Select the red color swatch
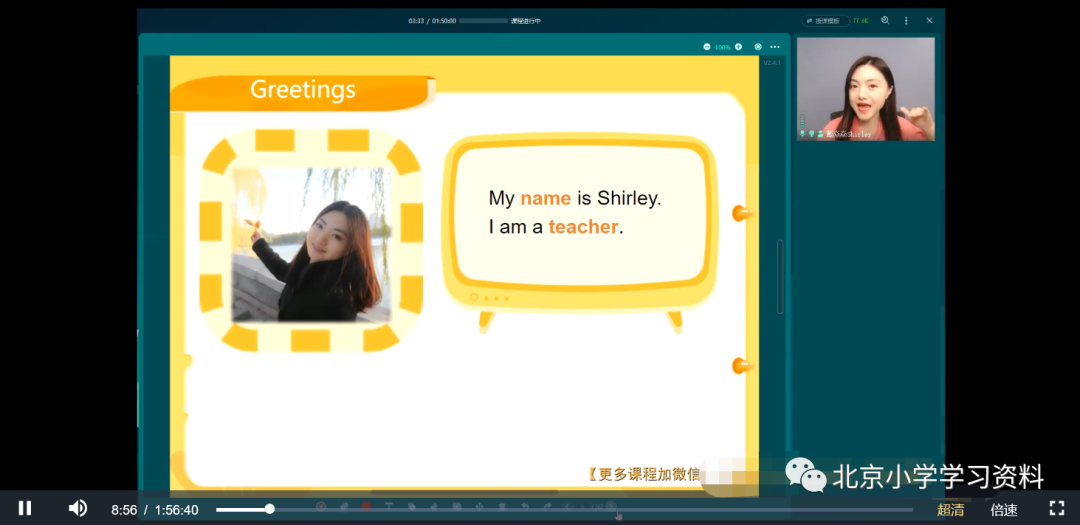 coord(366,506)
